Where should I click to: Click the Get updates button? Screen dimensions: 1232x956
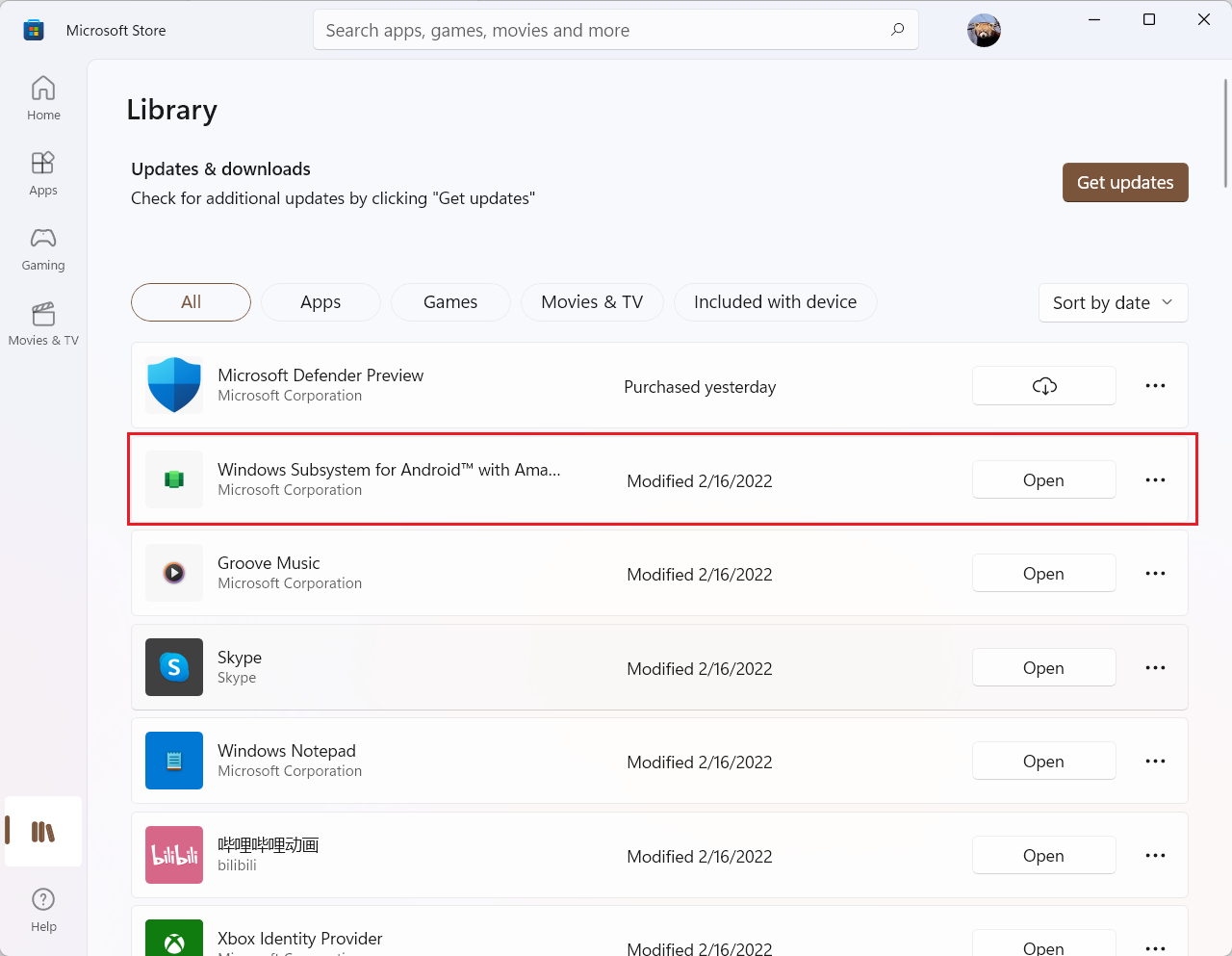click(x=1125, y=182)
